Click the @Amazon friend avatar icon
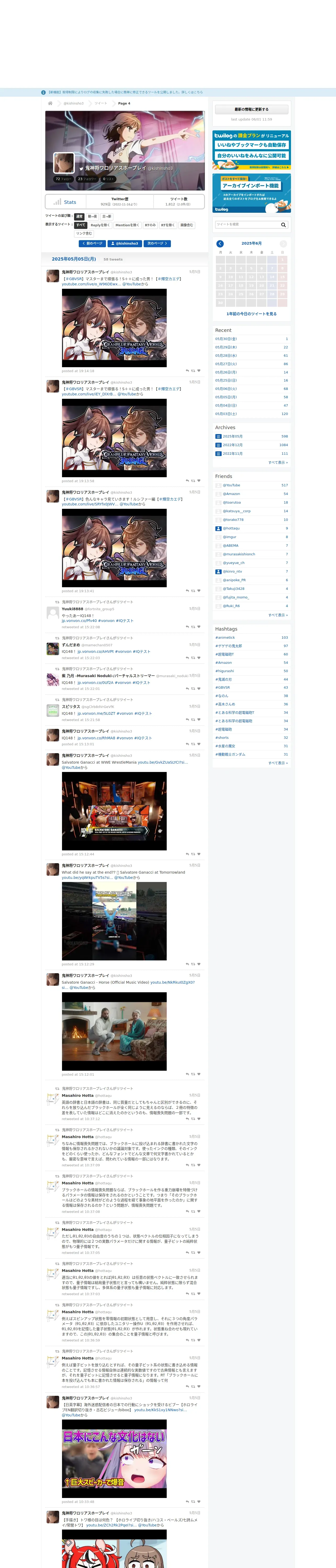Image resolution: width=336 pixels, height=1568 pixels. pyautogui.click(x=218, y=494)
